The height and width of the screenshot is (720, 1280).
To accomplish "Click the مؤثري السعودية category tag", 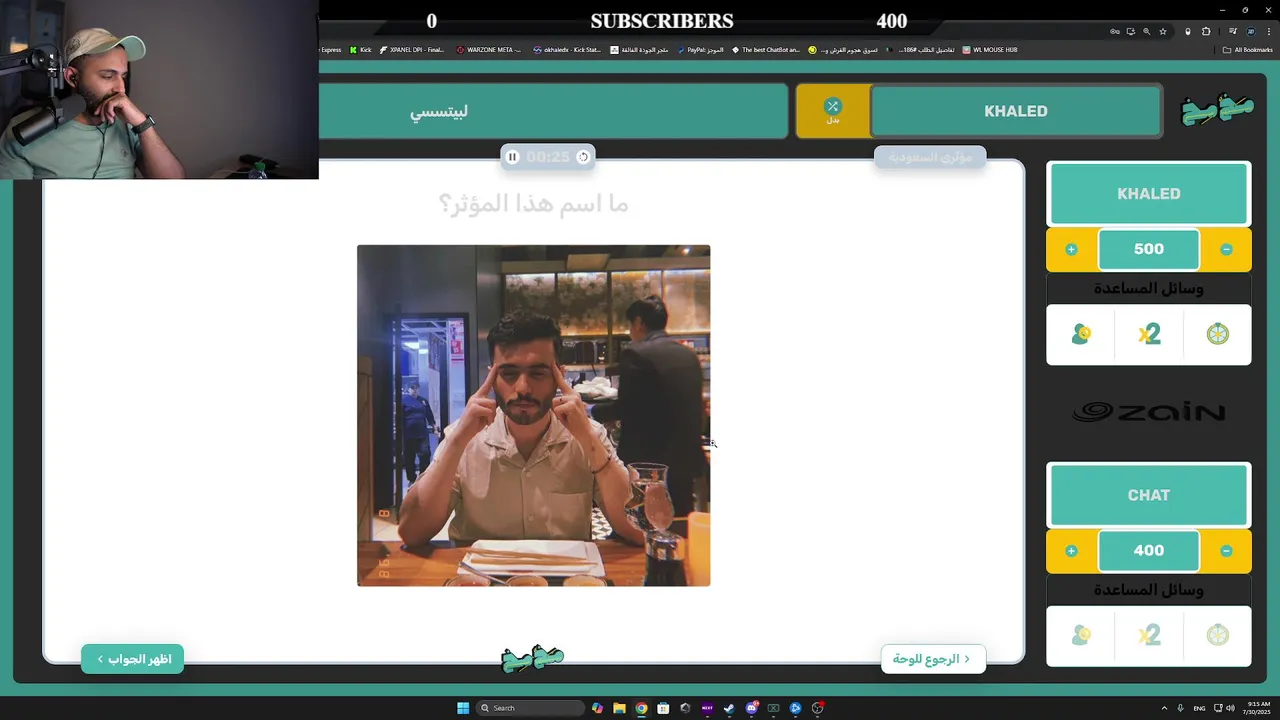I will coord(930,157).
